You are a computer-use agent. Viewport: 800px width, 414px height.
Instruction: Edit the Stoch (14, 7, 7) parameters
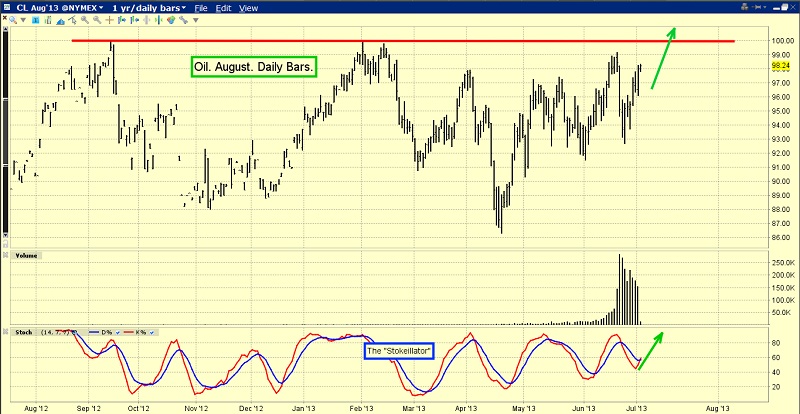pyautogui.click(x=57, y=332)
